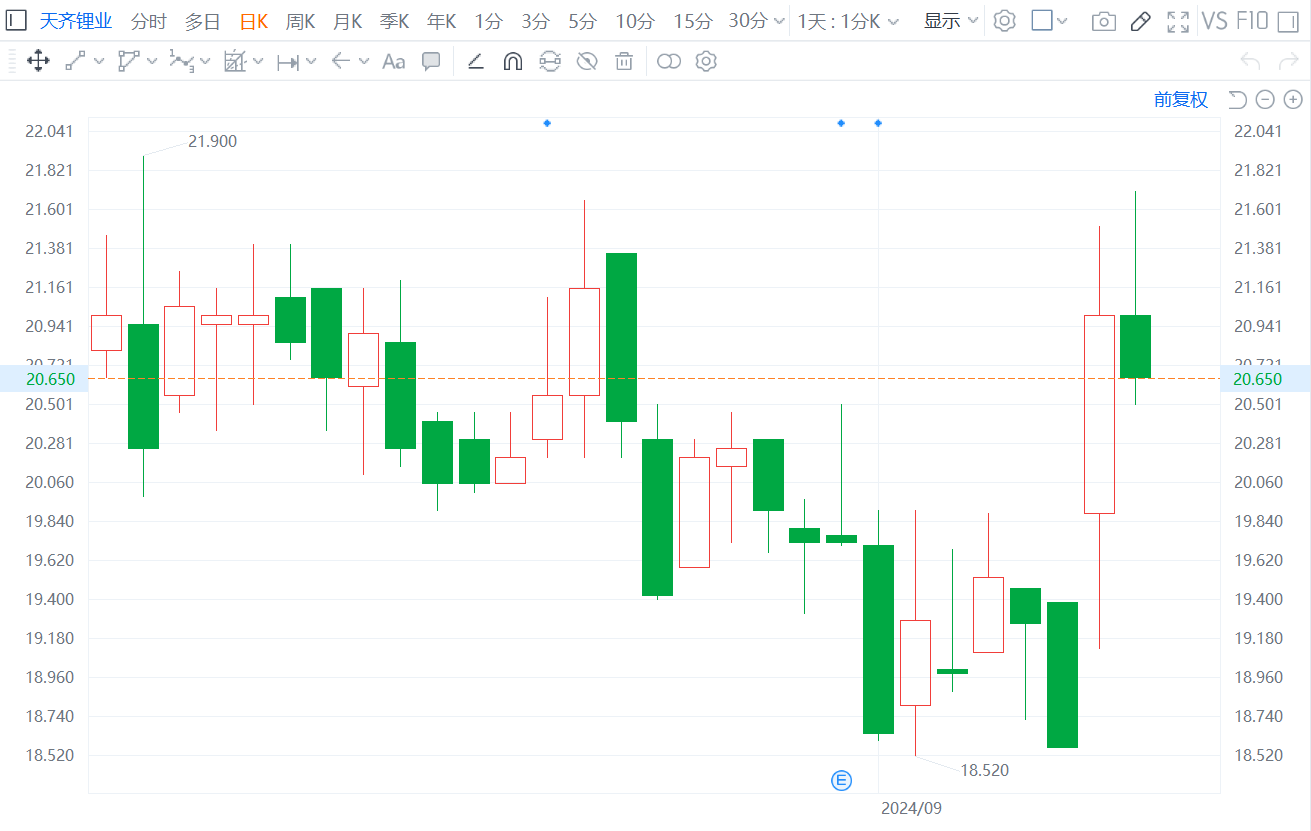Select the arrow annotation tool
Screen dimensions: 1311x831
coord(340,62)
